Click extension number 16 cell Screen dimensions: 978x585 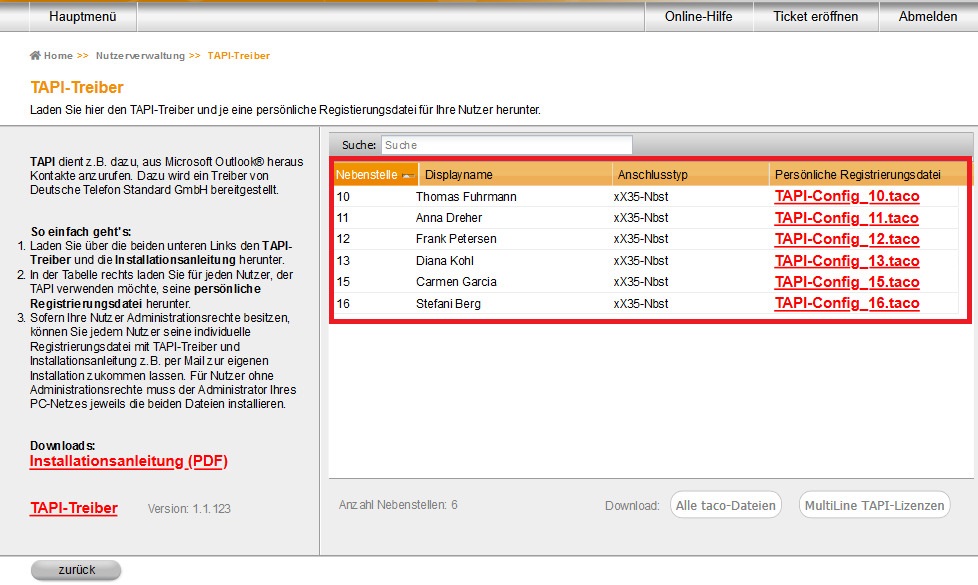pos(343,304)
